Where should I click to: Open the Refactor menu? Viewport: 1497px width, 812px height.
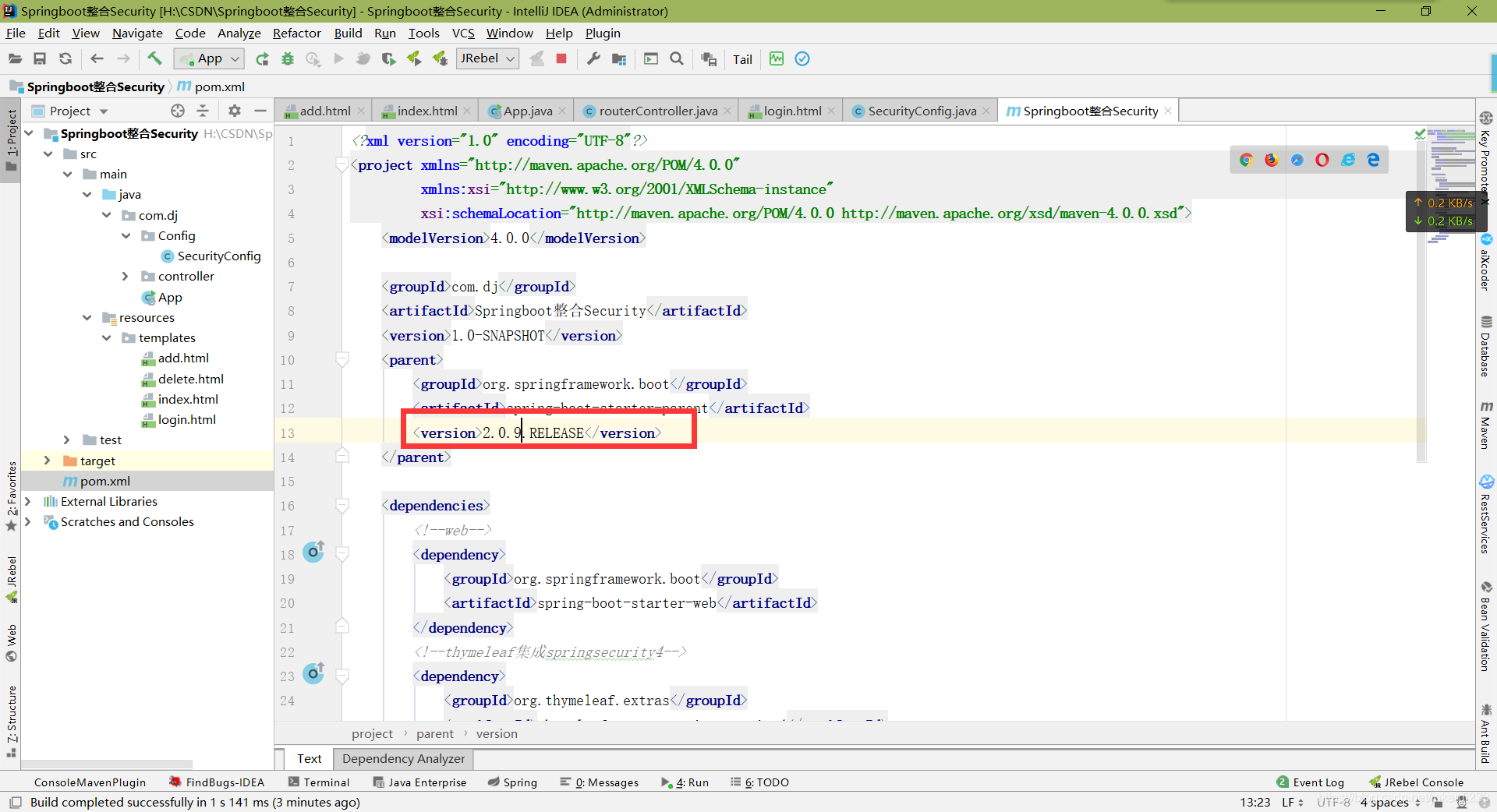tap(296, 33)
